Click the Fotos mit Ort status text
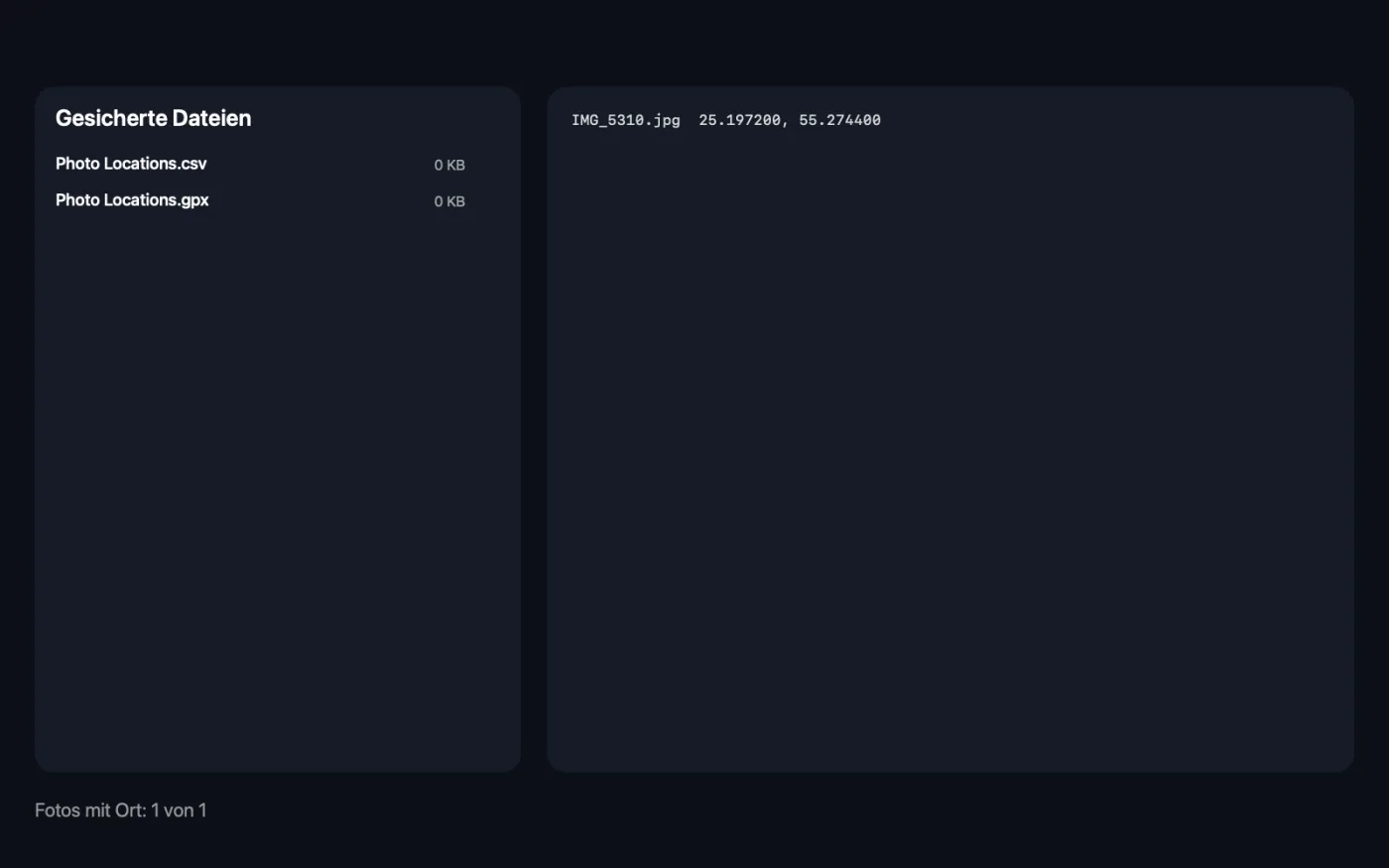The image size is (1389, 868). pyautogui.click(x=121, y=810)
